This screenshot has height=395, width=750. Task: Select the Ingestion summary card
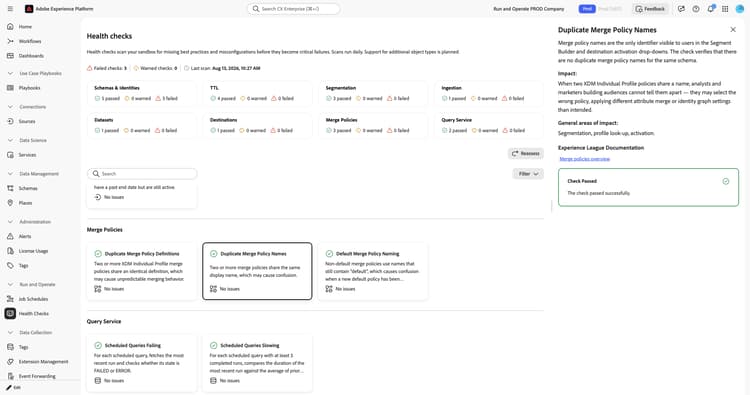pos(489,93)
